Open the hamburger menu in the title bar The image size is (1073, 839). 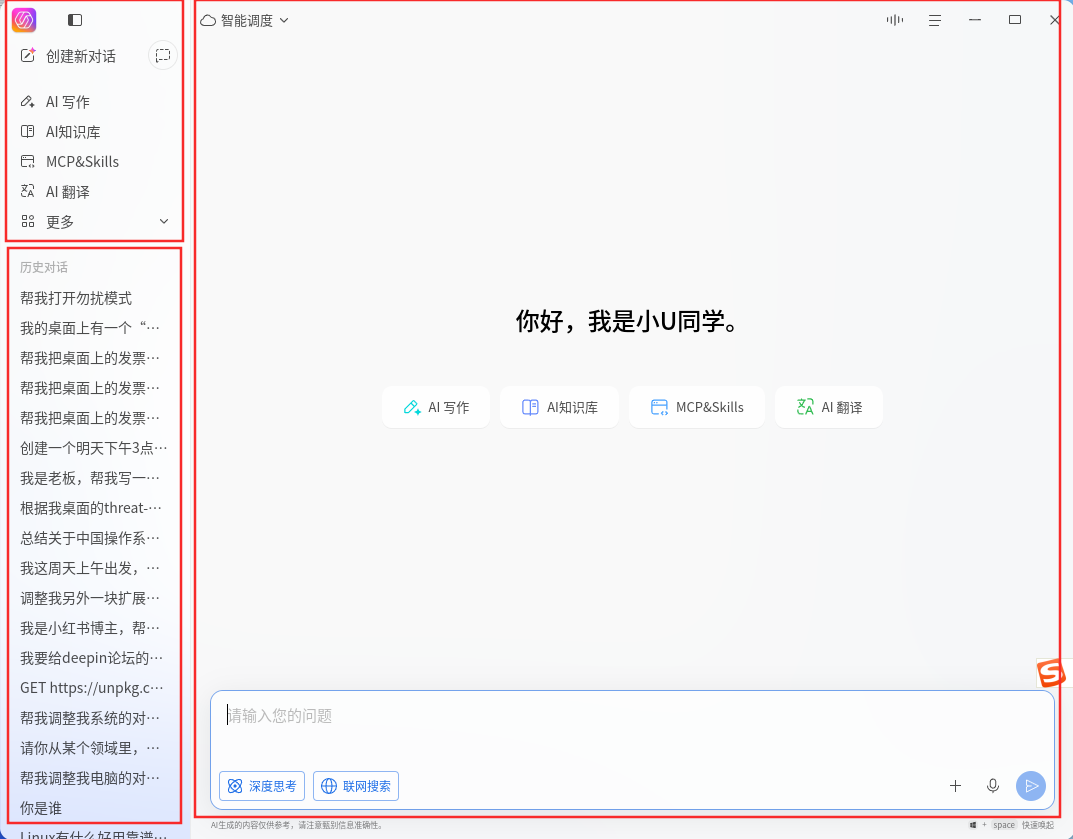pos(935,21)
